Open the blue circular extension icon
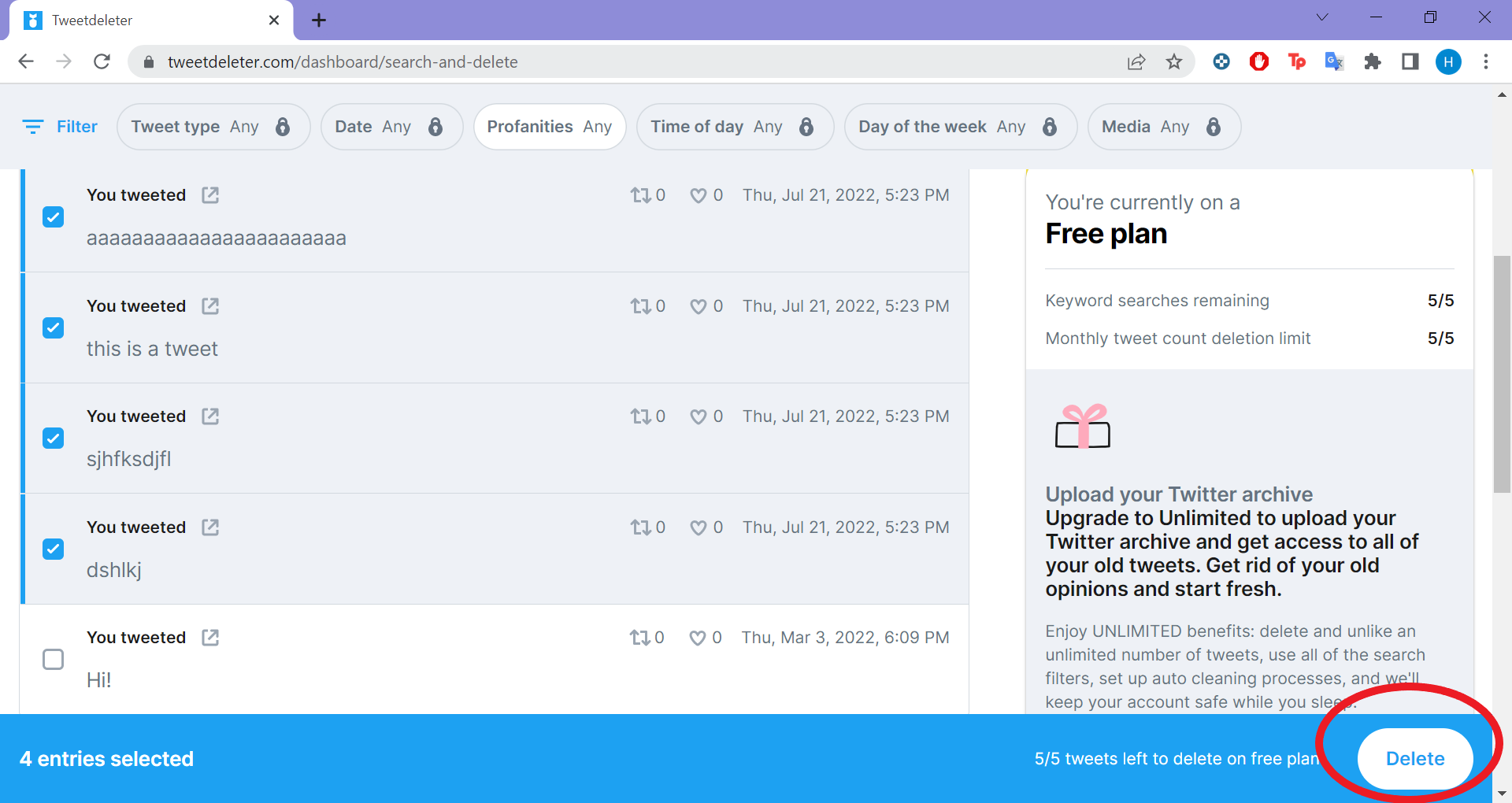 coord(1221,61)
